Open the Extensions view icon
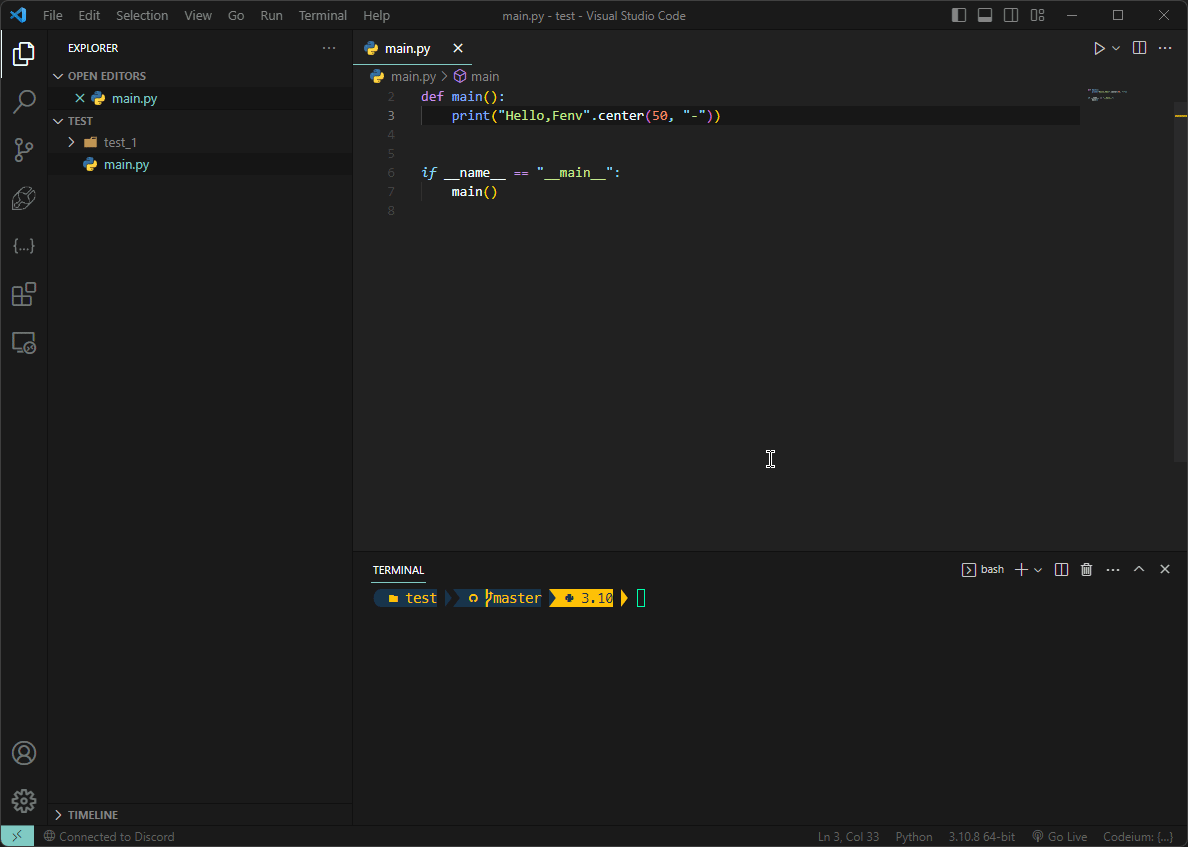 point(24,294)
